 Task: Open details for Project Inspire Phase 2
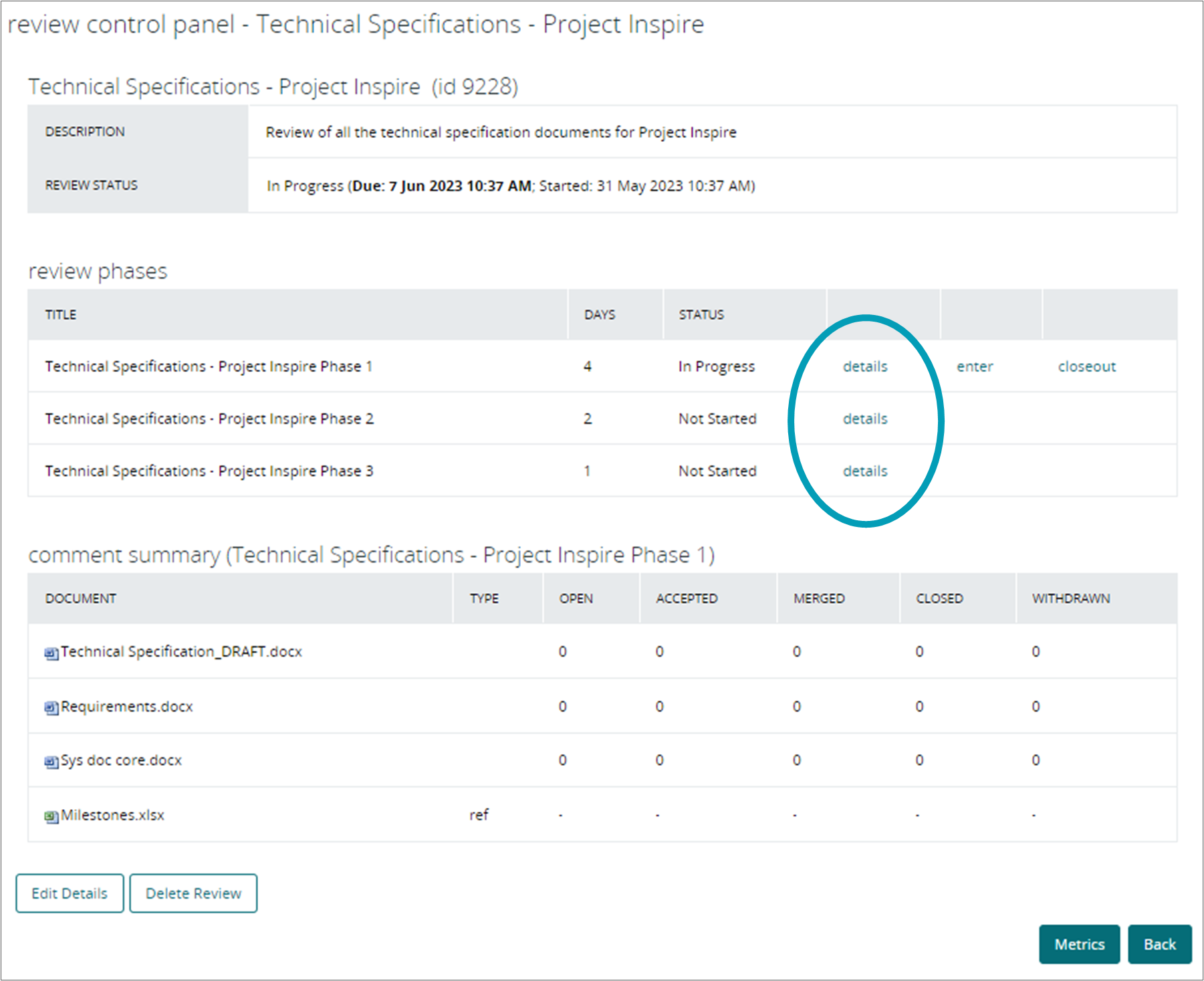865,419
